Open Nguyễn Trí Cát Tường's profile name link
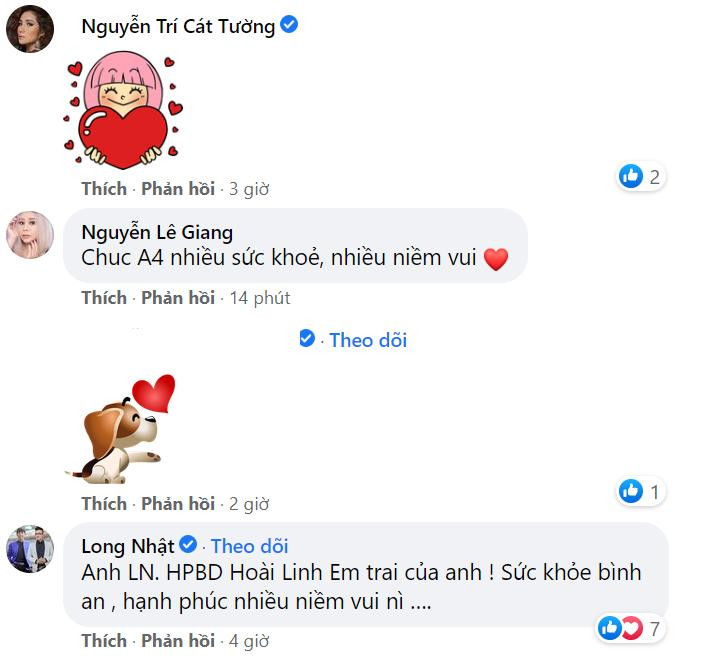 coord(178,26)
